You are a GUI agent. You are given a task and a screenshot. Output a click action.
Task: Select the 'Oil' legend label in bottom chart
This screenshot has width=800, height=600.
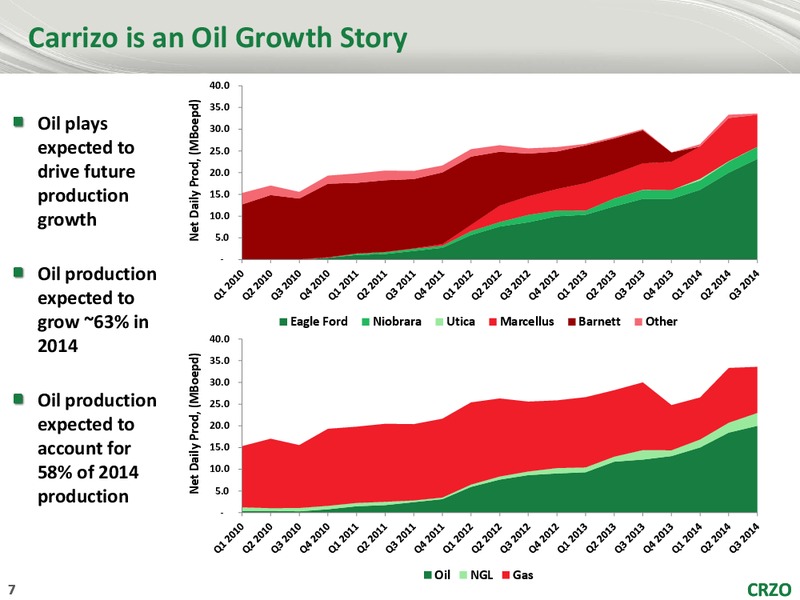(442, 576)
